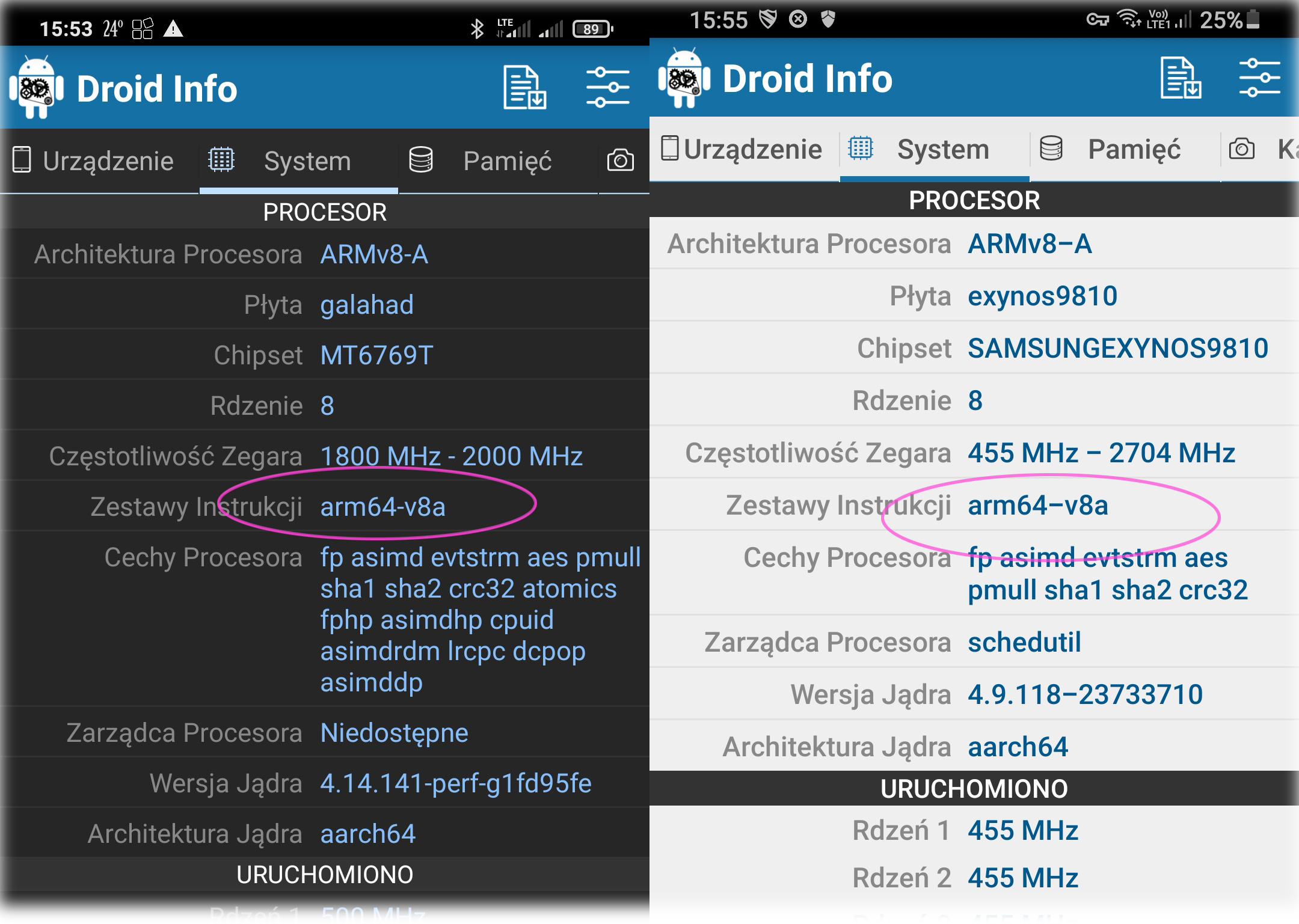Tap Rdzeń 1 455 MHz row
Image resolution: width=1299 pixels, height=924 pixels.
tap(974, 830)
